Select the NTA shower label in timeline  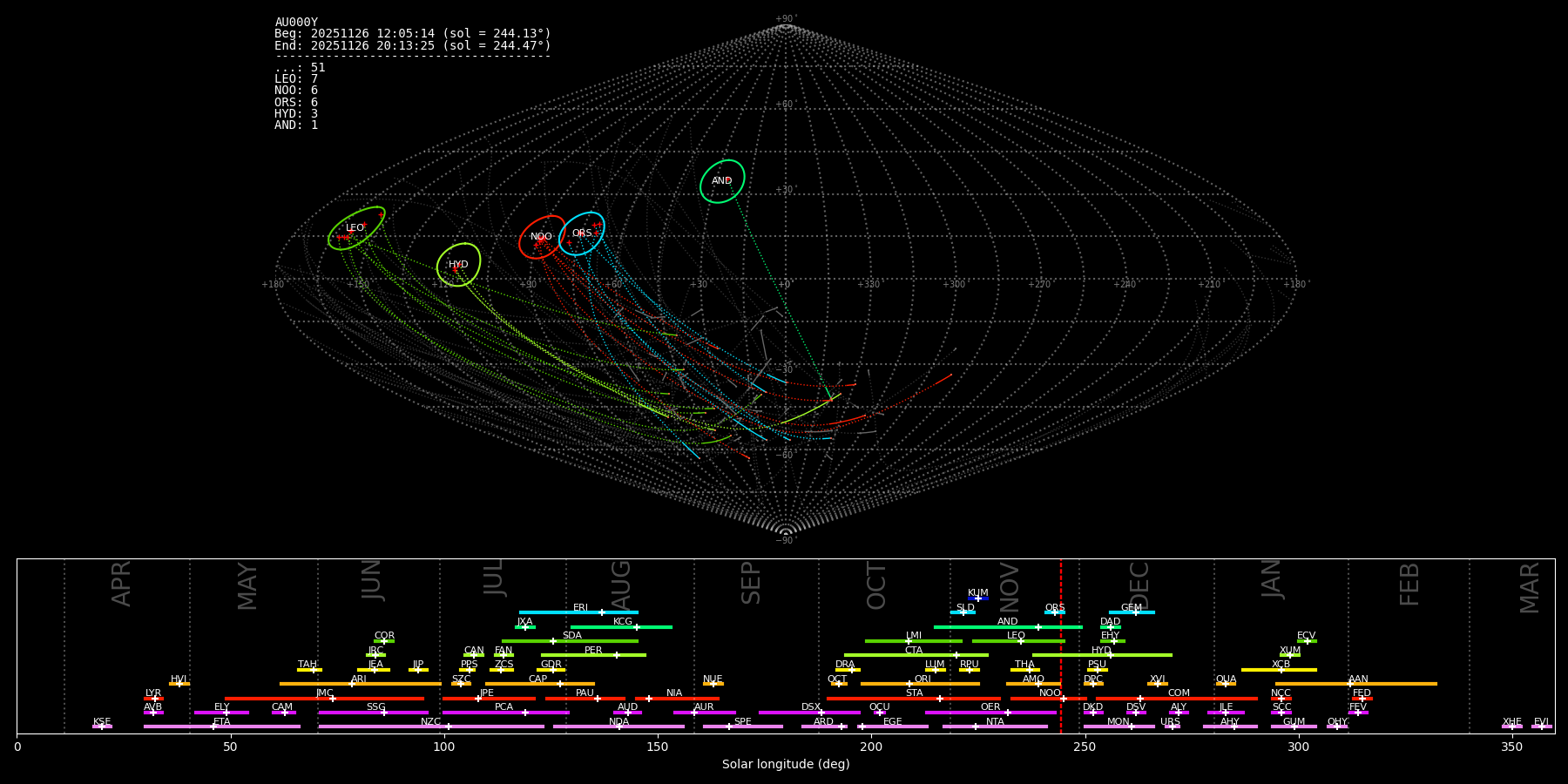coord(995,722)
